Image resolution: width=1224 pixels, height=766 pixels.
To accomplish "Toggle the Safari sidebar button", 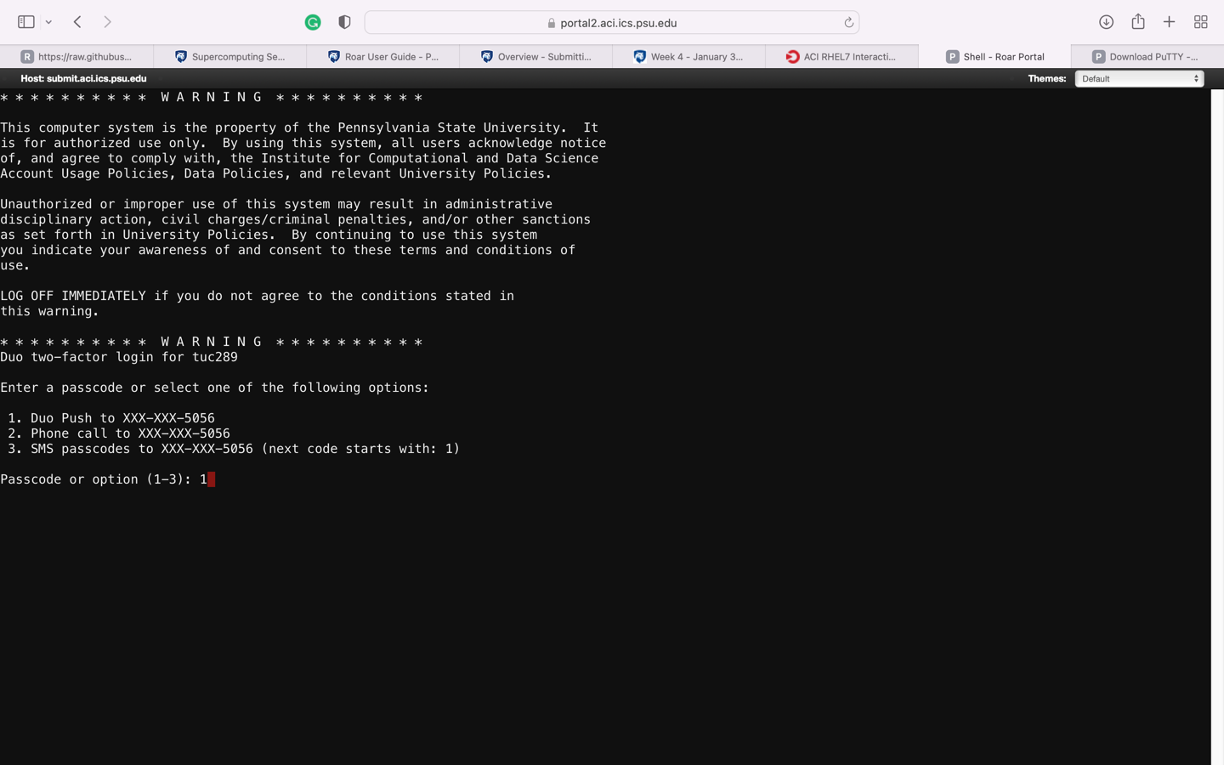I will click(26, 22).
